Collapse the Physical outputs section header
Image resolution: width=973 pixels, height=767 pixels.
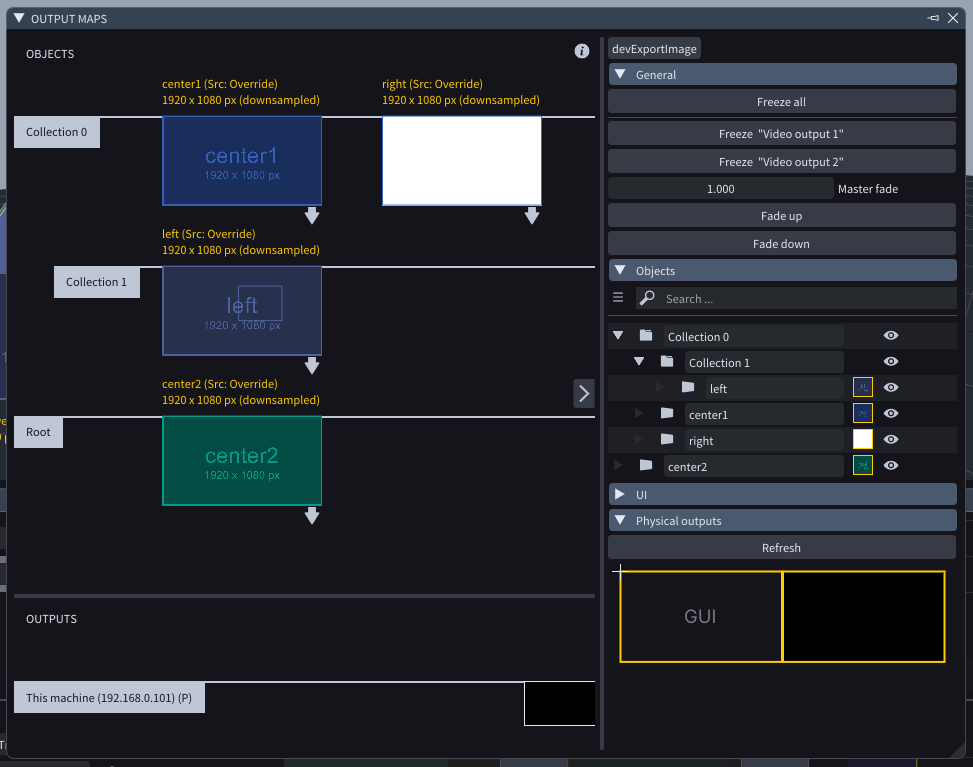click(x=621, y=521)
